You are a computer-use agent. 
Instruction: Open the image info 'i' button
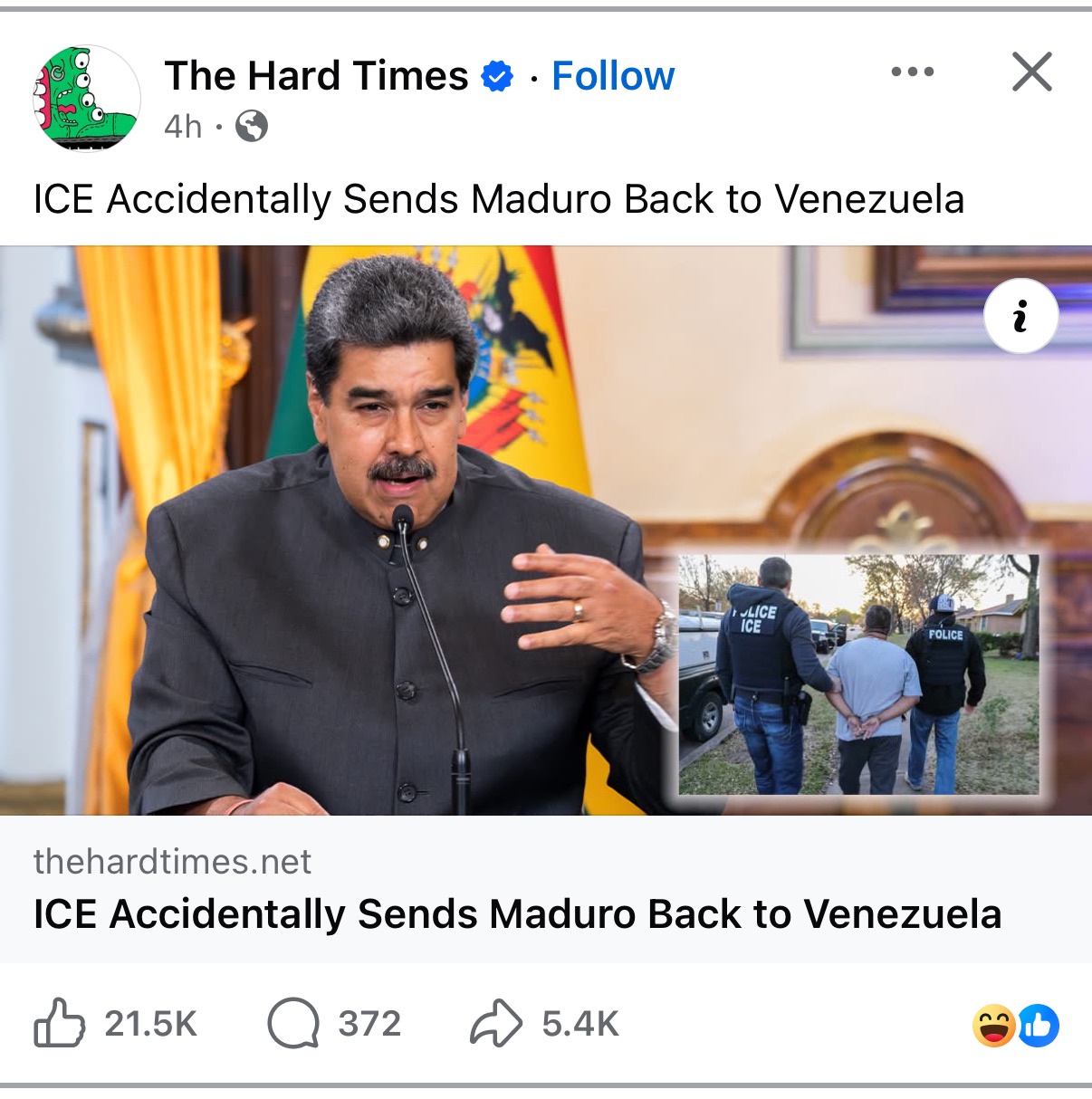[1020, 316]
